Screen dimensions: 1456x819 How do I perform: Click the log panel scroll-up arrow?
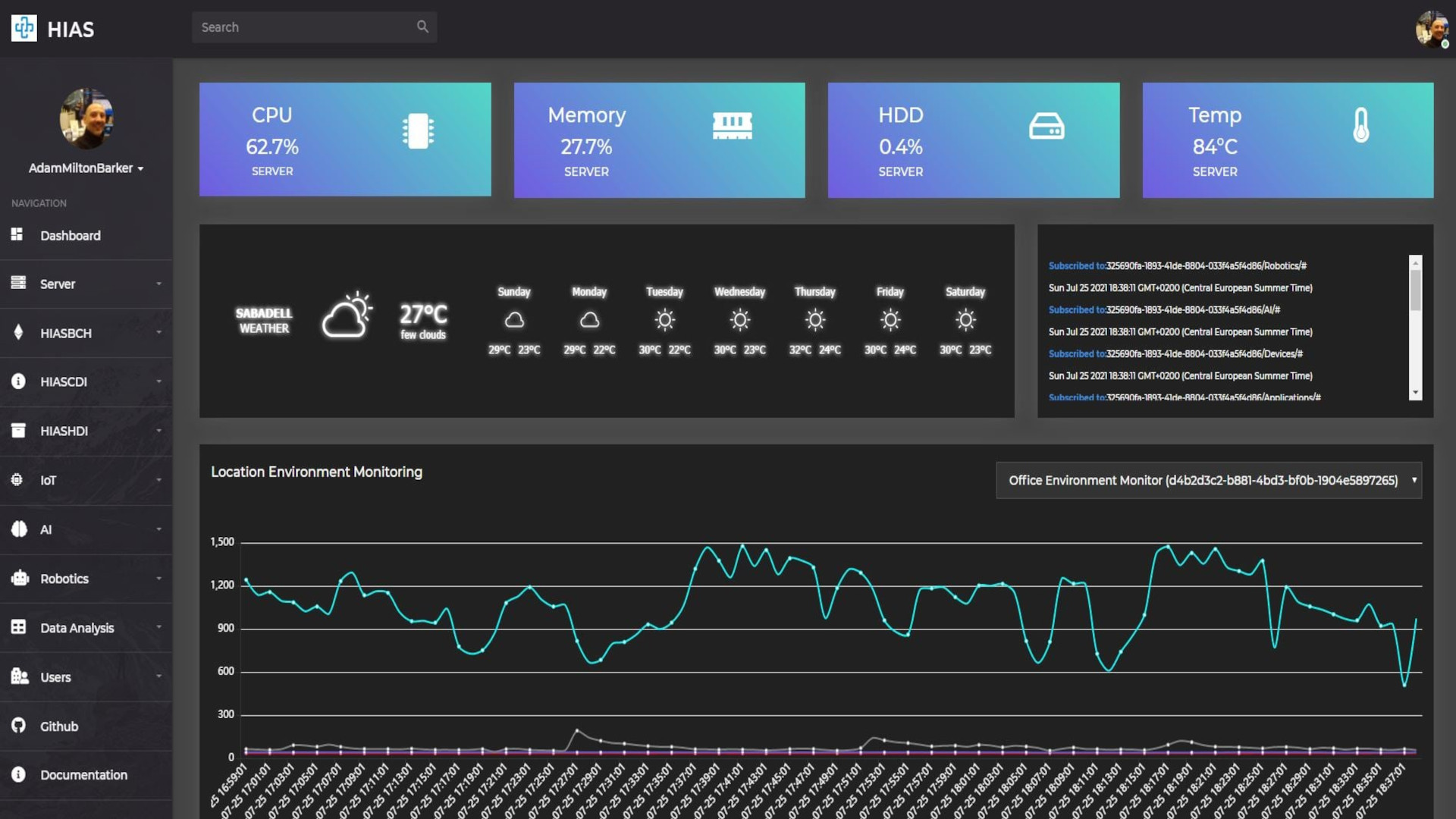coord(1415,262)
